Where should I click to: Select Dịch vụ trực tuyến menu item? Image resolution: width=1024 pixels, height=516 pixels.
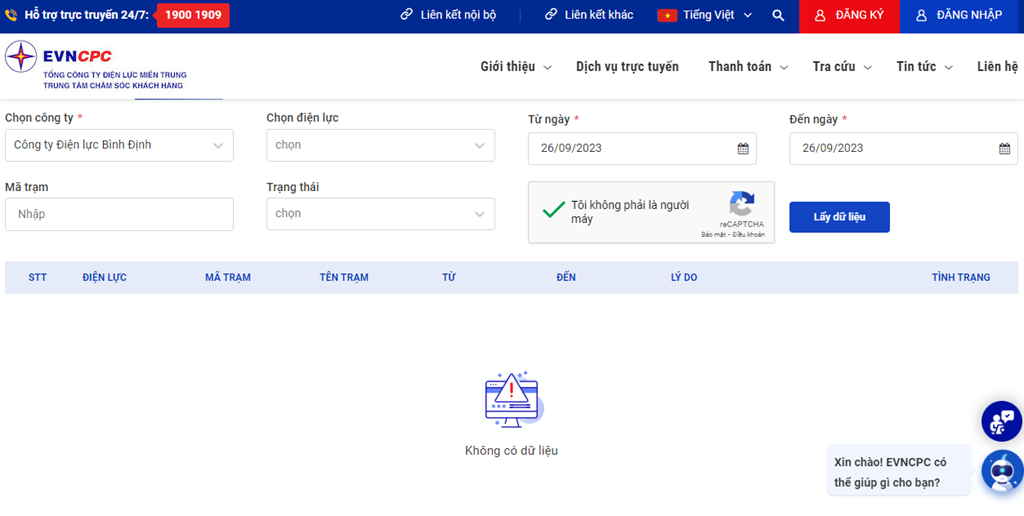pos(627,67)
